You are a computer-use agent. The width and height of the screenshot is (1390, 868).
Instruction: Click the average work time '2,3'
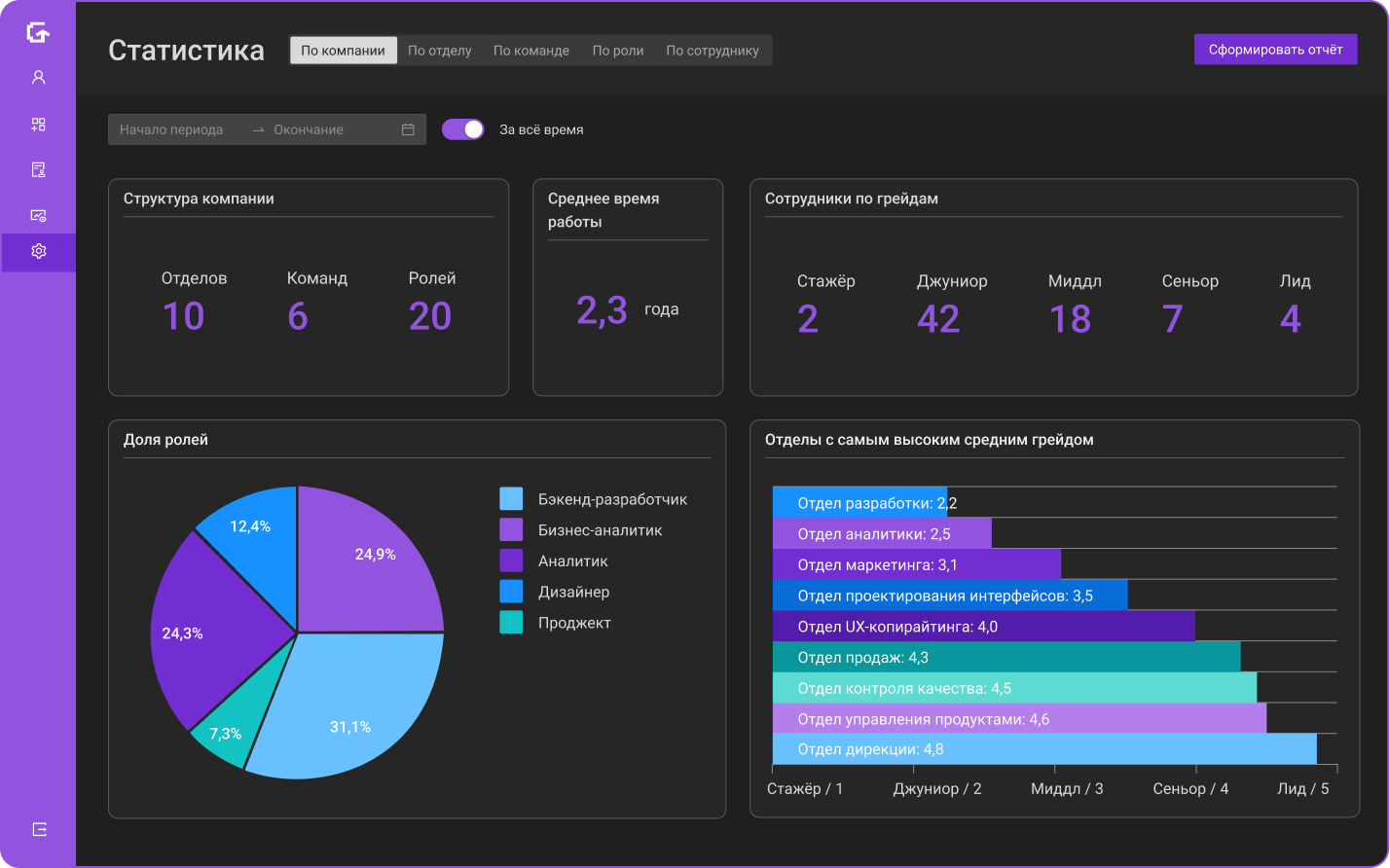[x=602, y=309]
